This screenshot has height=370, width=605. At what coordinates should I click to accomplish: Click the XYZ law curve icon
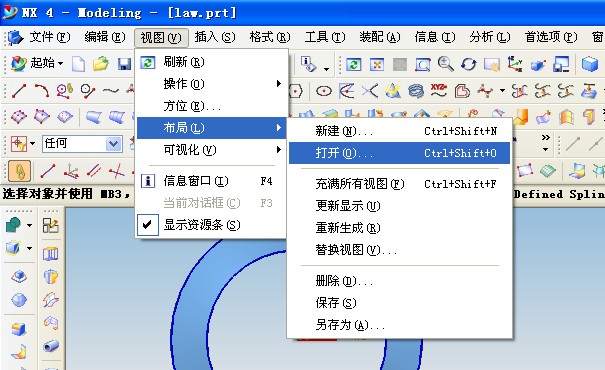[439, 91]
